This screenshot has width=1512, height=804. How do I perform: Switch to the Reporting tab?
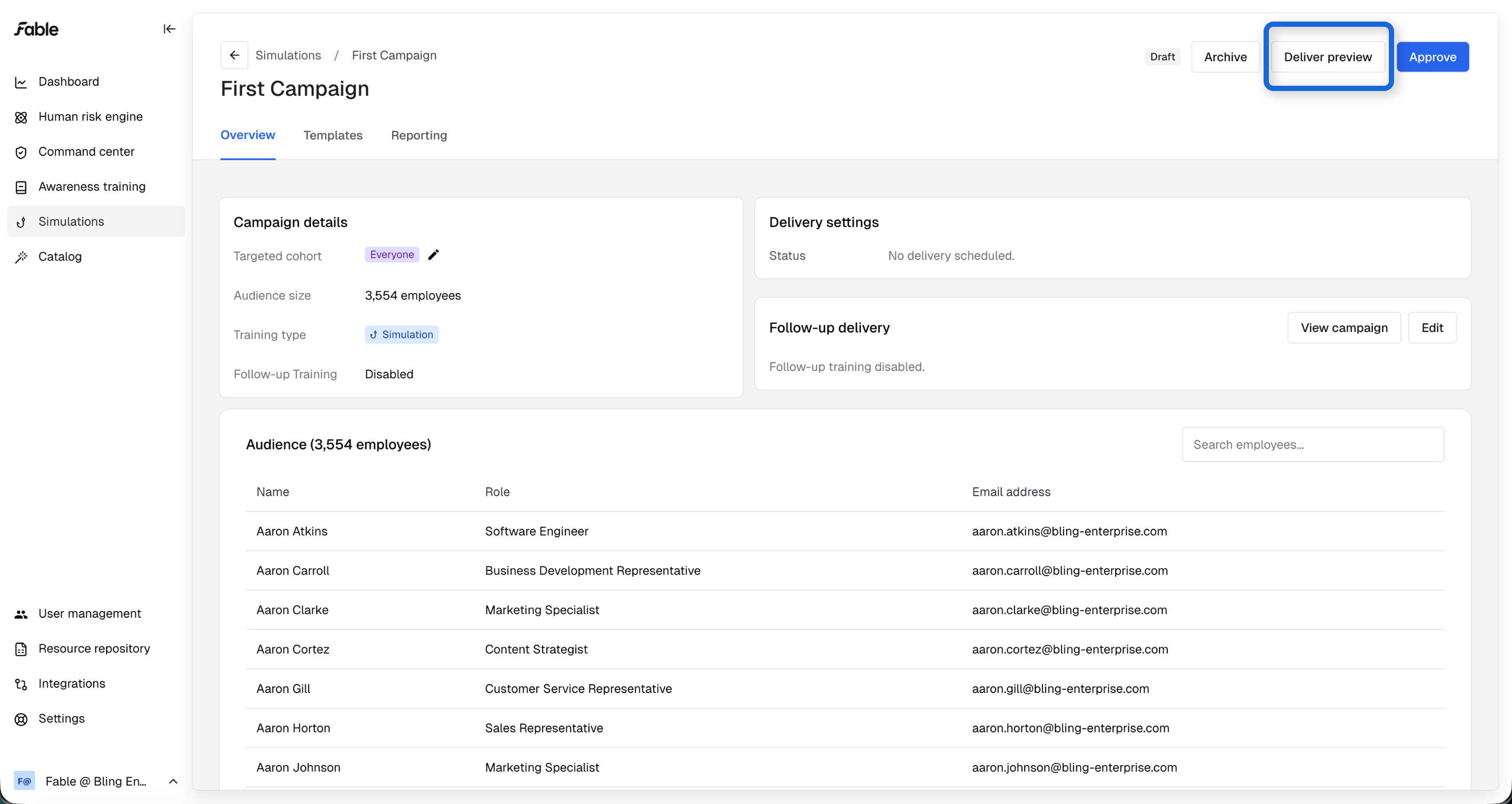point(419,135)
